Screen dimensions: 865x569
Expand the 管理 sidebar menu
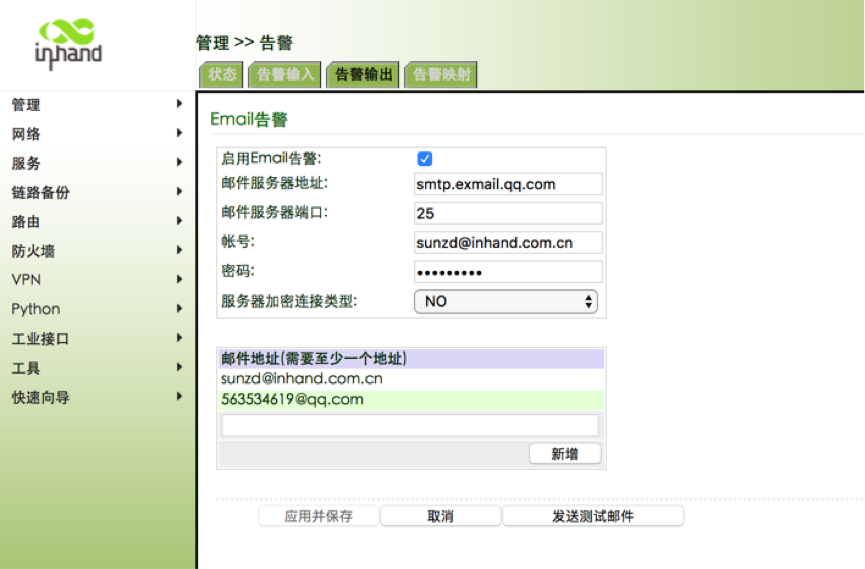tap(97, 105)
